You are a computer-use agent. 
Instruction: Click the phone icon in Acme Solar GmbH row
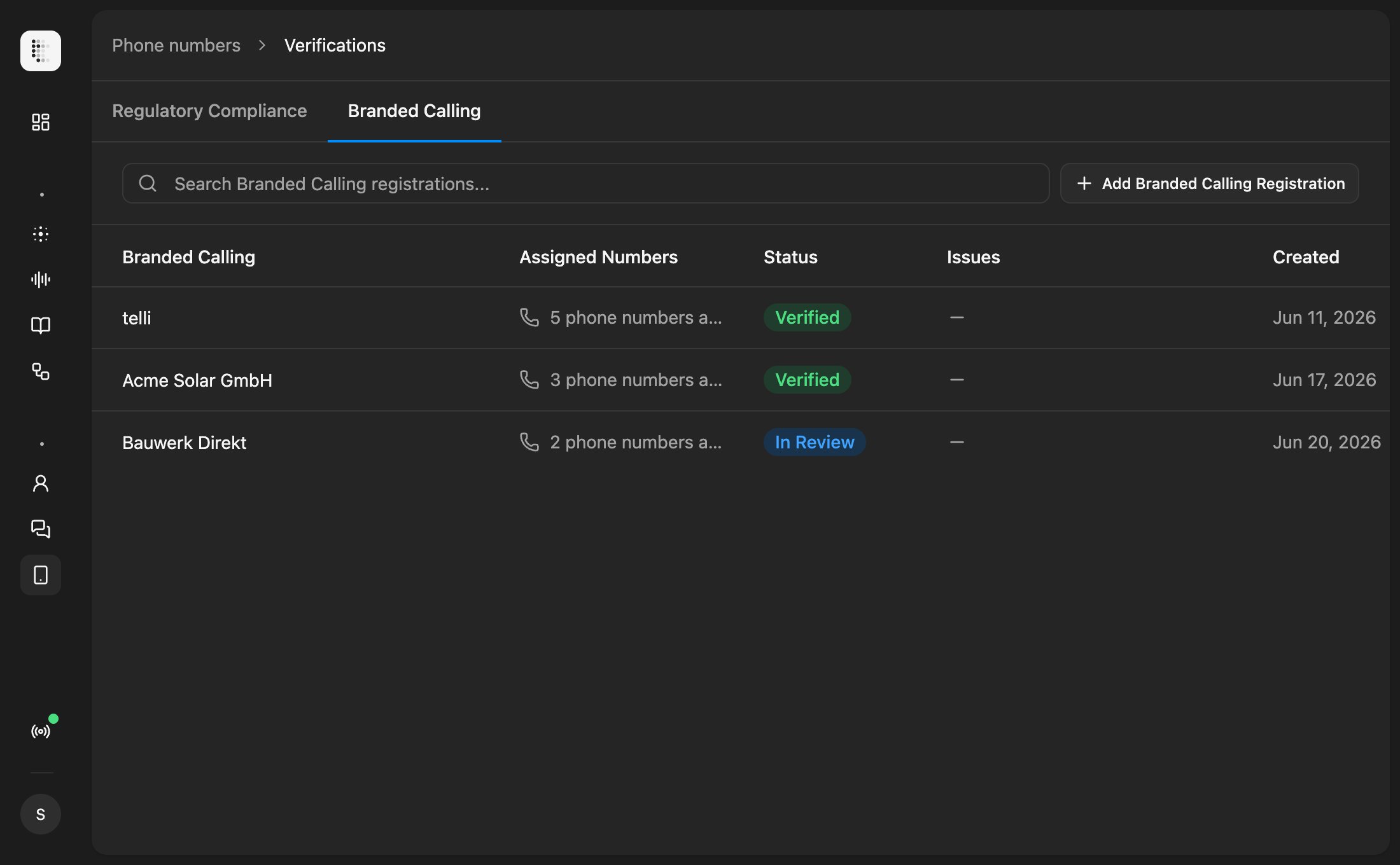[529, 379]
